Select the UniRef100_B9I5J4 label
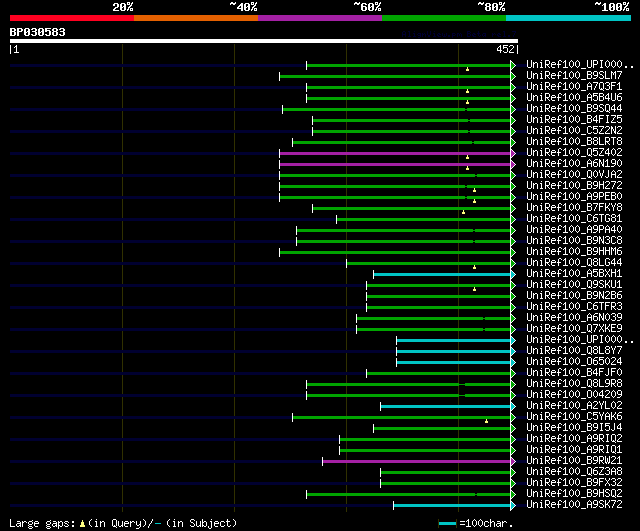The width and height of the screenshot is (640, 531). [x=574, y=428]
